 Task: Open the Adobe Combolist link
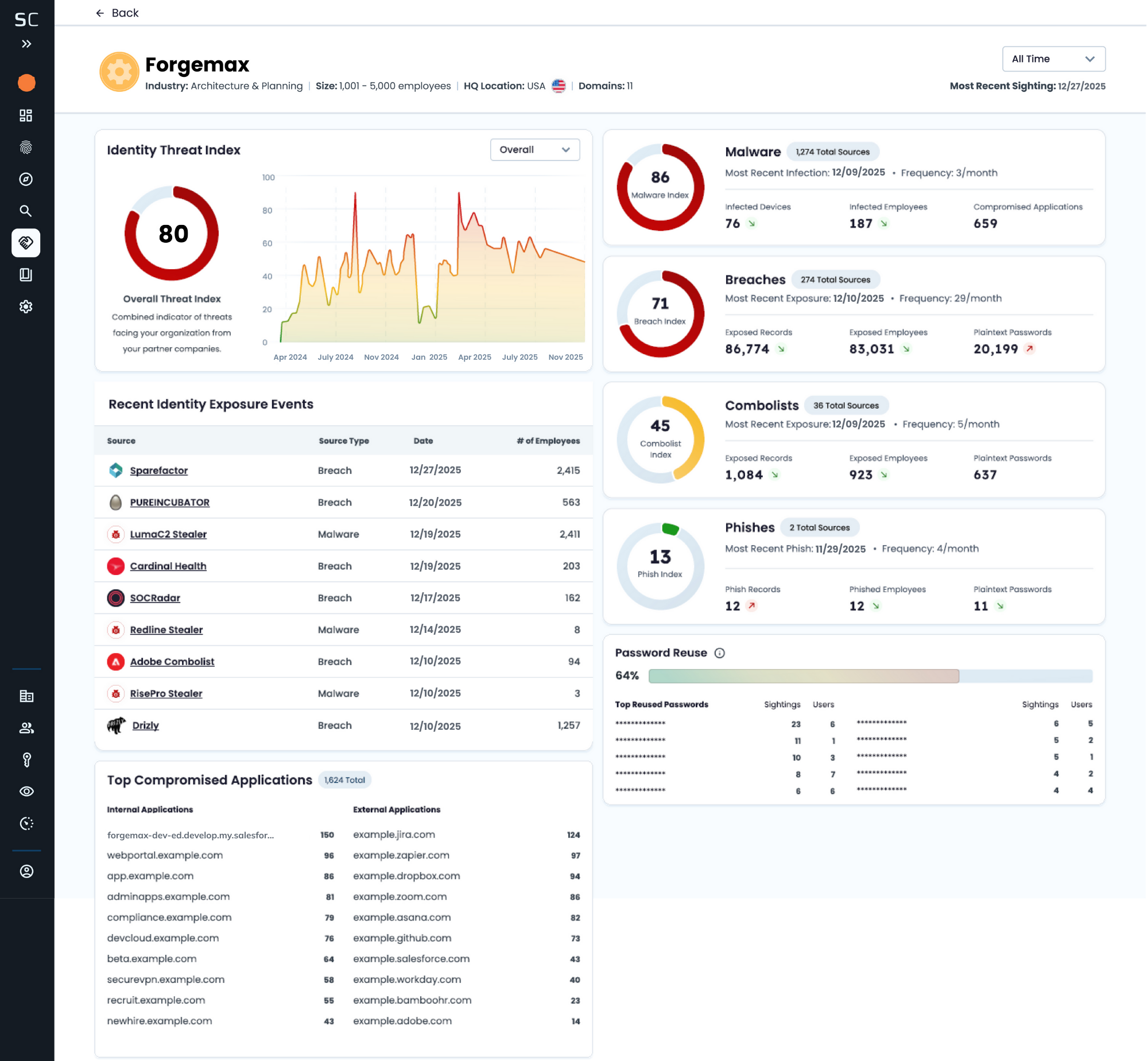(x=172, y=662)
